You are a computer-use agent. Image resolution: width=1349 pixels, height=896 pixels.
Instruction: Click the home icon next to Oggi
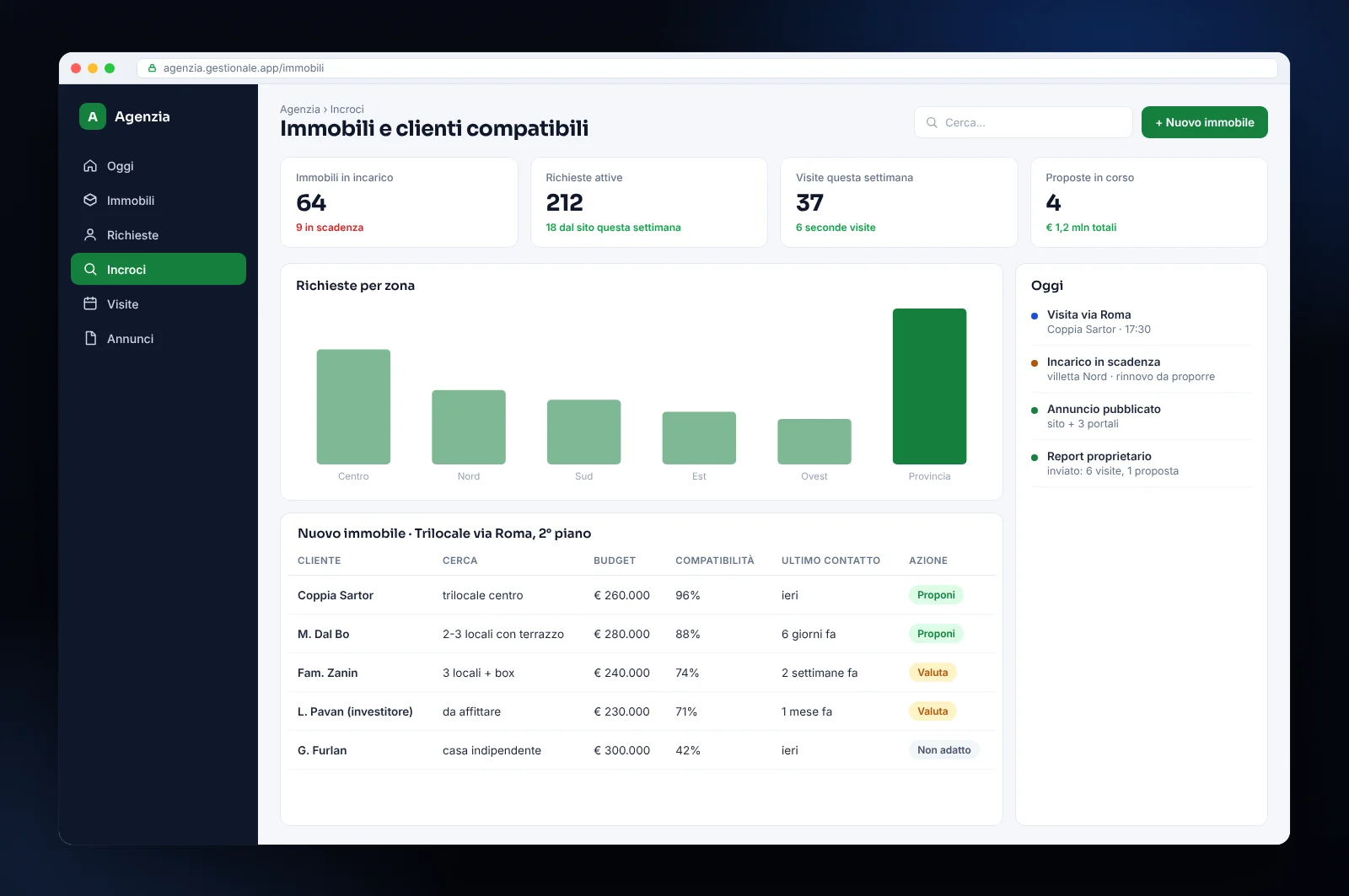pyautogui.click(x=90, y=166)
